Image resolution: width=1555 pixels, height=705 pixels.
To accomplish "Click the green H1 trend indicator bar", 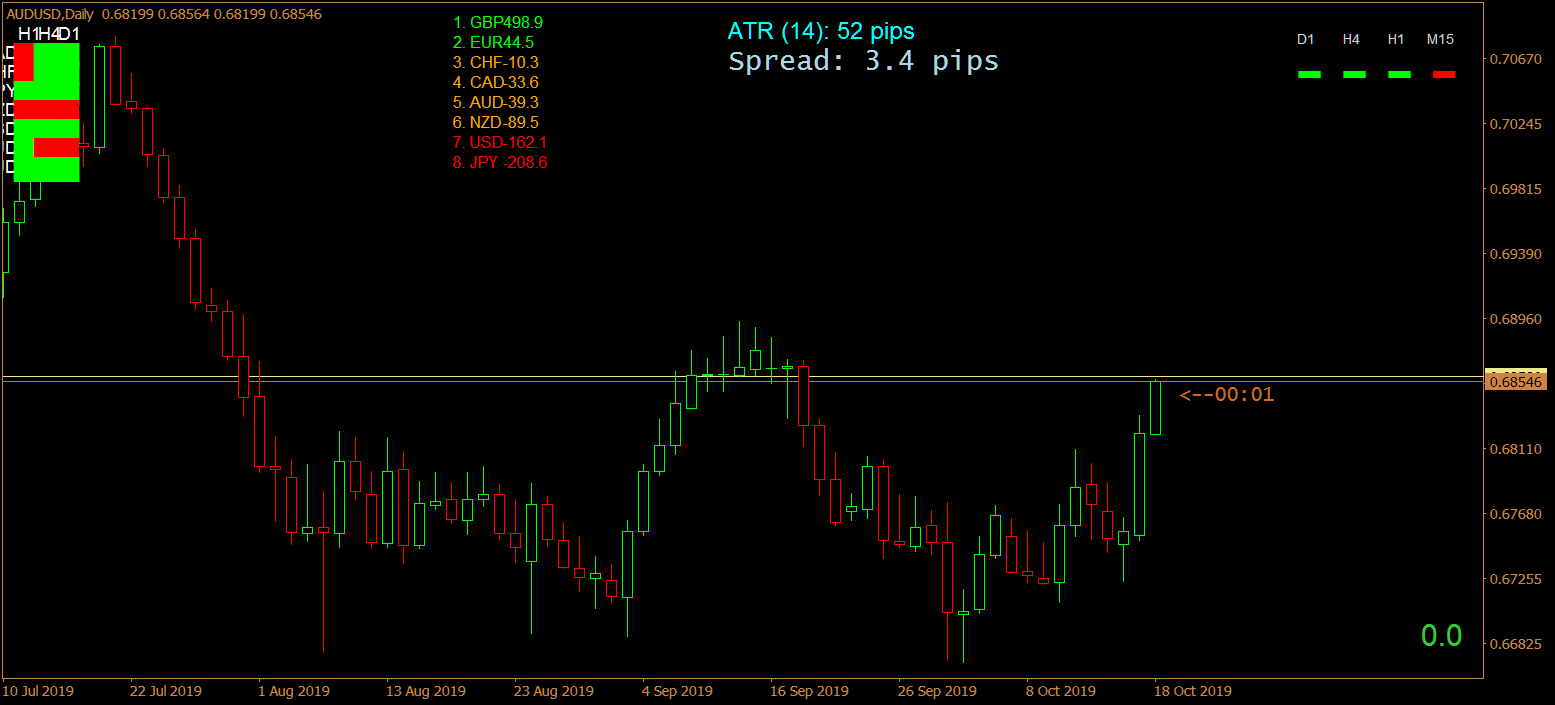I will (1399, 74).
